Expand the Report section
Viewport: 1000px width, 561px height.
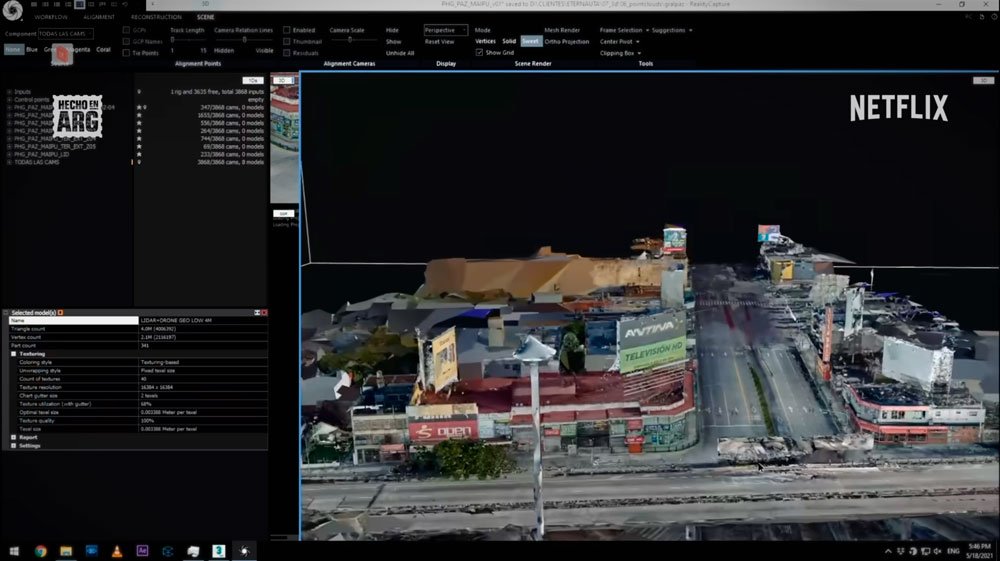14,437
